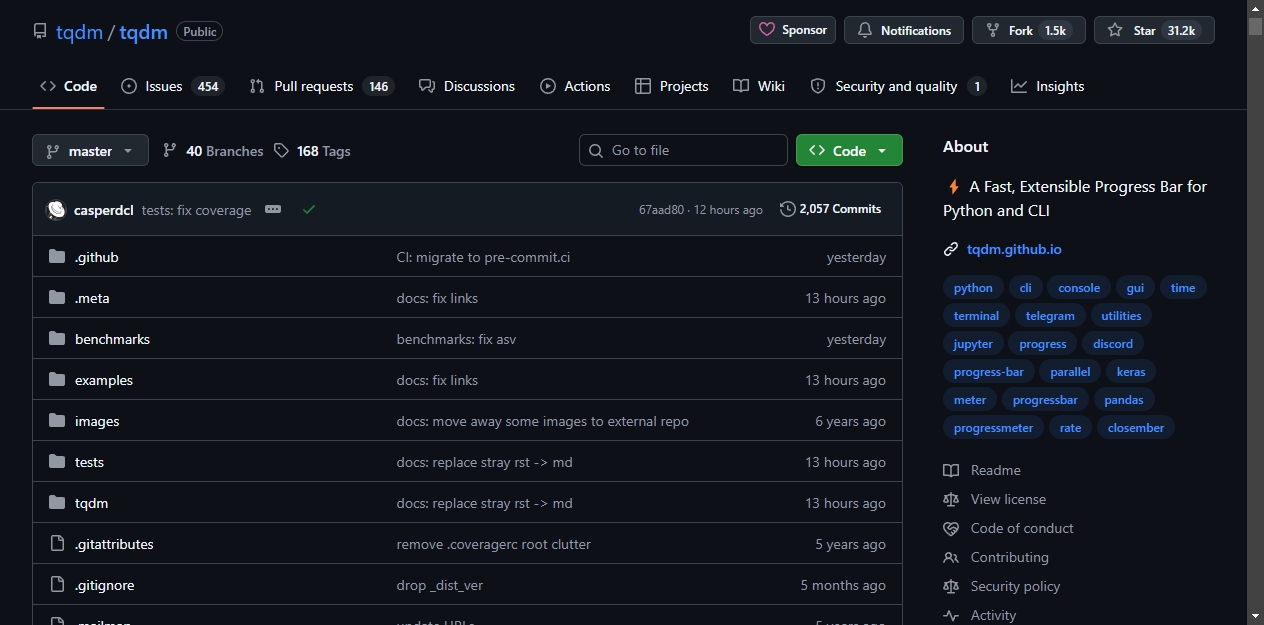This screenshot has width=1264, height=625.
Task: Click the book icon beside Readme
Action: (951, 470)
